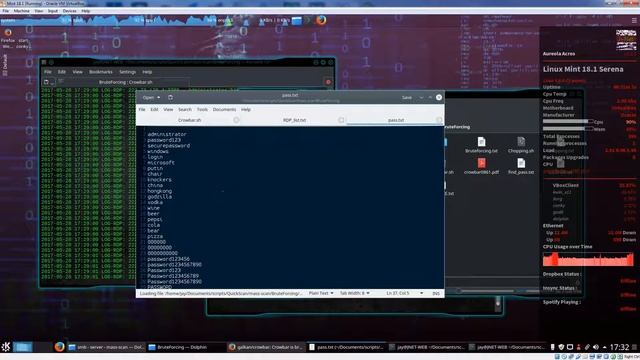Close the Crowbar.sh tab in gedit

[236, 120]
